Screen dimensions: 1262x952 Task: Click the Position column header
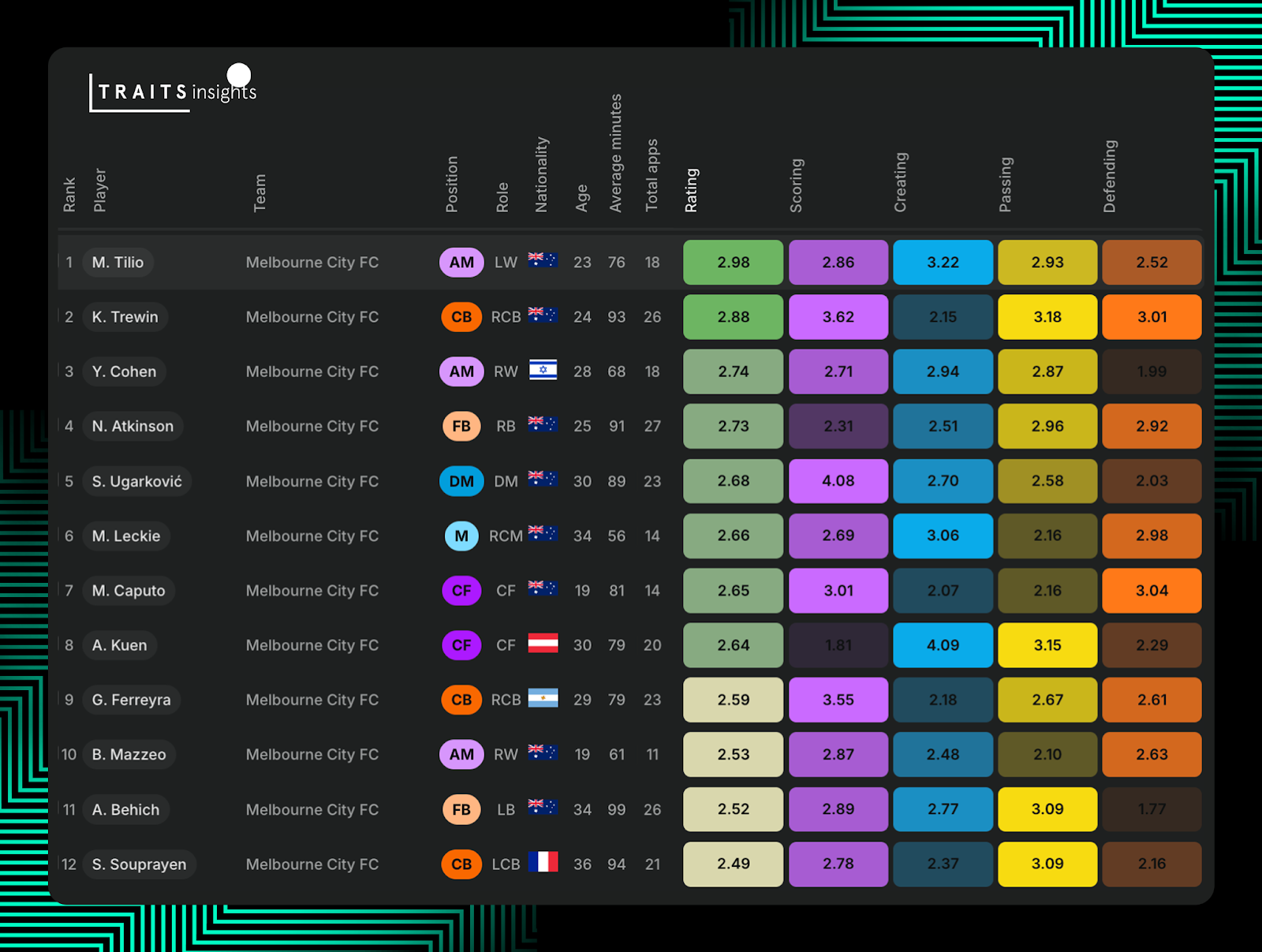point(452,184)
